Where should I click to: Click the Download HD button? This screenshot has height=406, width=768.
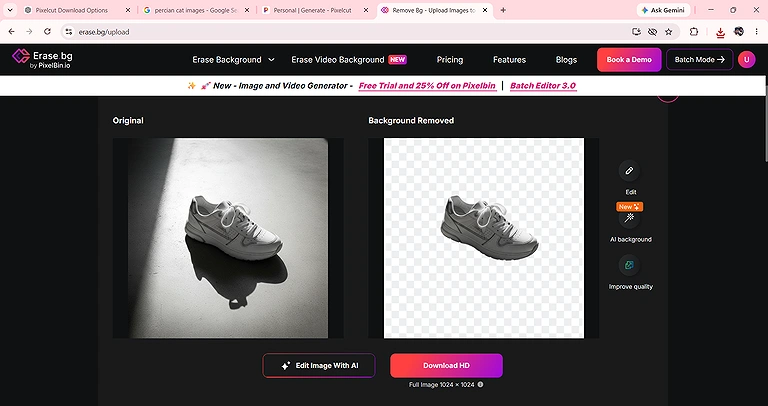tap(446, 365)
